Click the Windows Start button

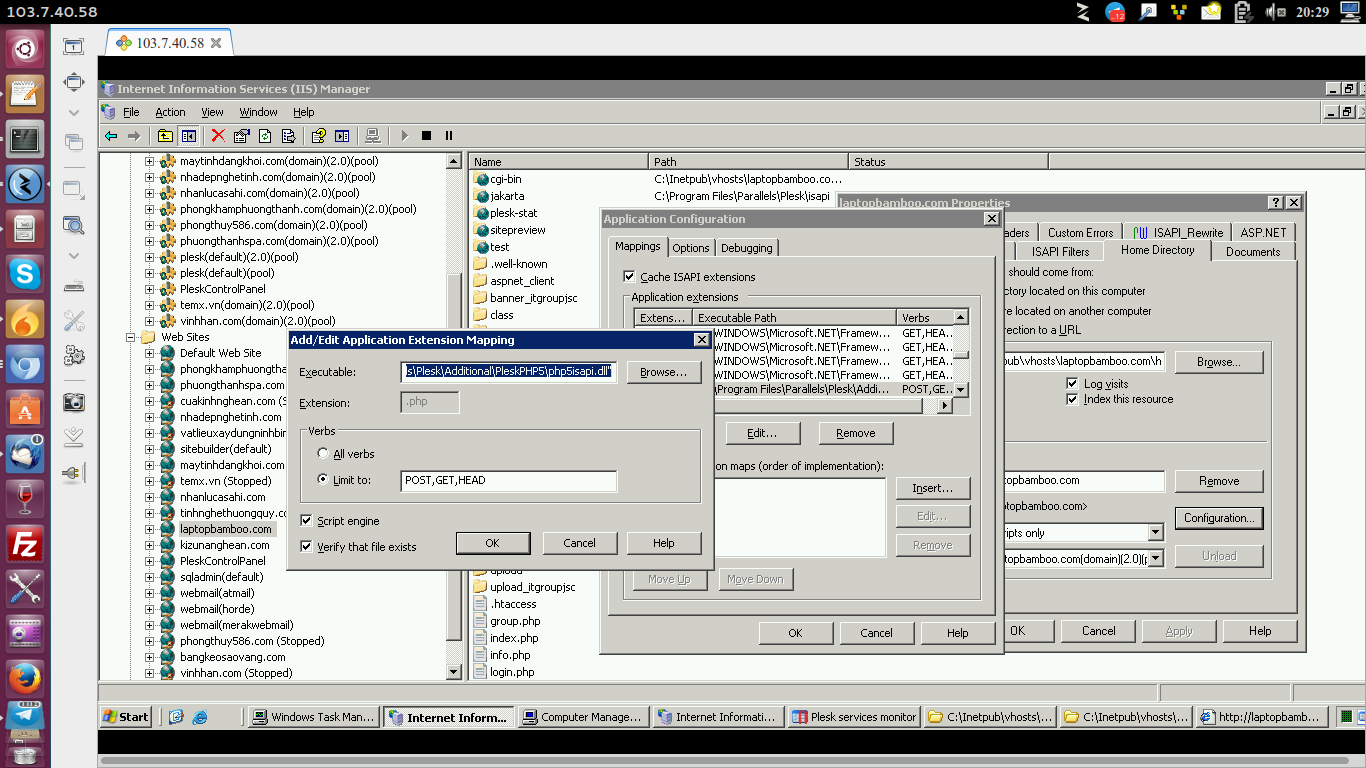[x=126, y=717]
